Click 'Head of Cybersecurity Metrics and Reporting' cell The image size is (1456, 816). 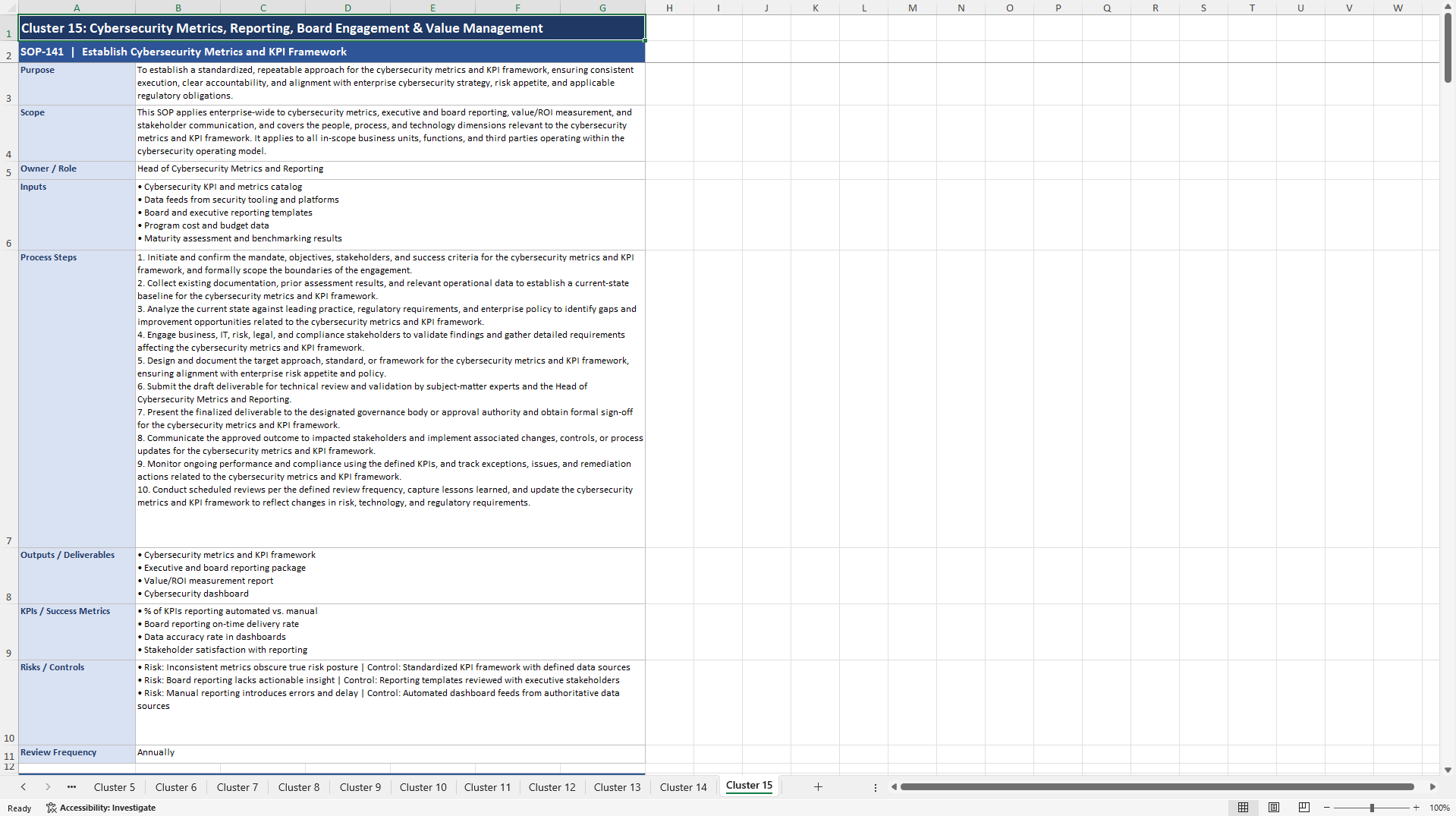(x=390, y=170)
